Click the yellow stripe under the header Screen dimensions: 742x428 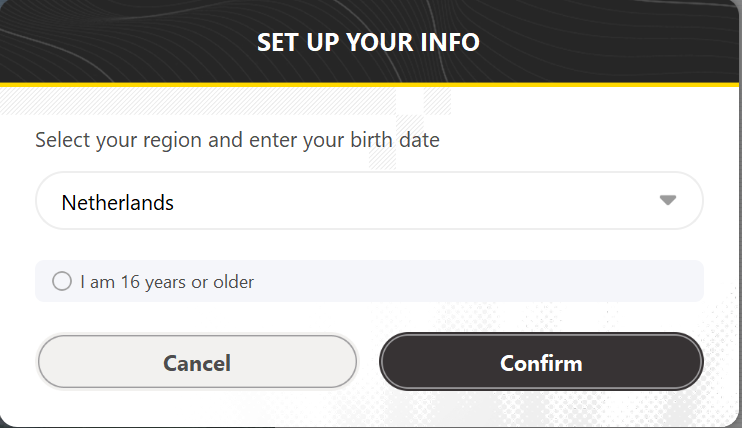[x=370, y=86]
